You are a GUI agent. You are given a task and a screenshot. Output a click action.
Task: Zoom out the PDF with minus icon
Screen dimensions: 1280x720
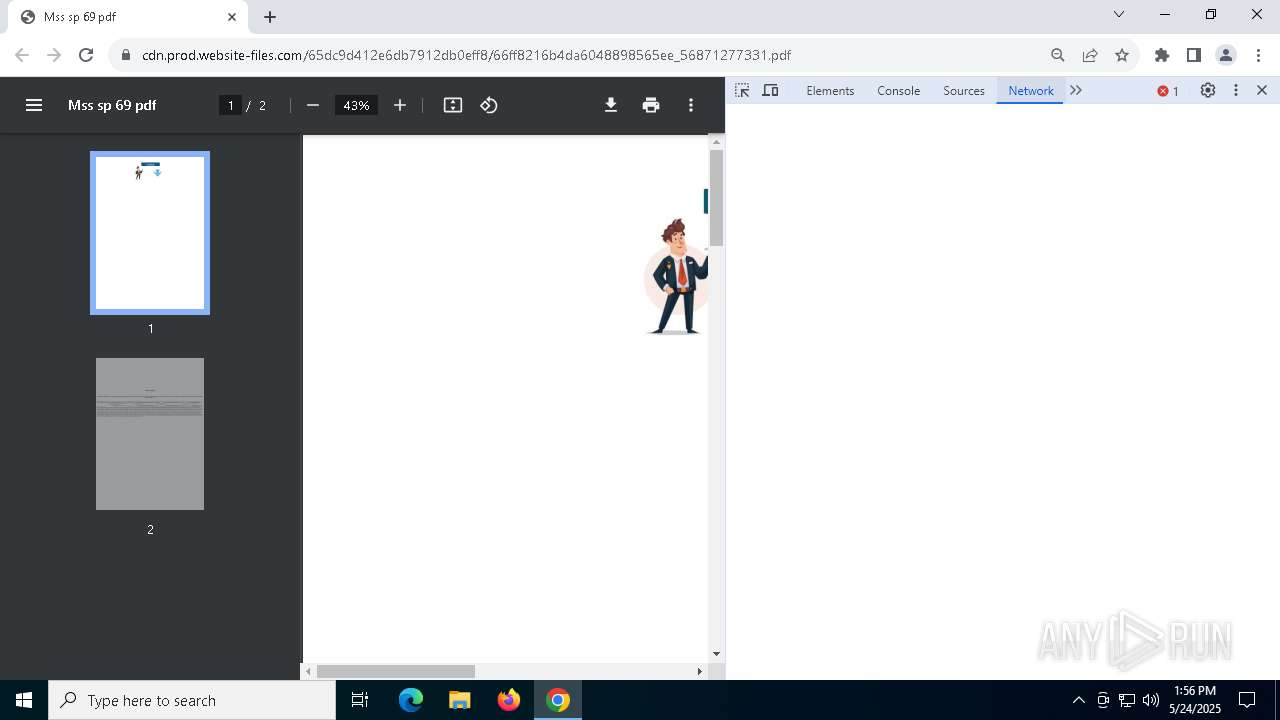[313, 105]
